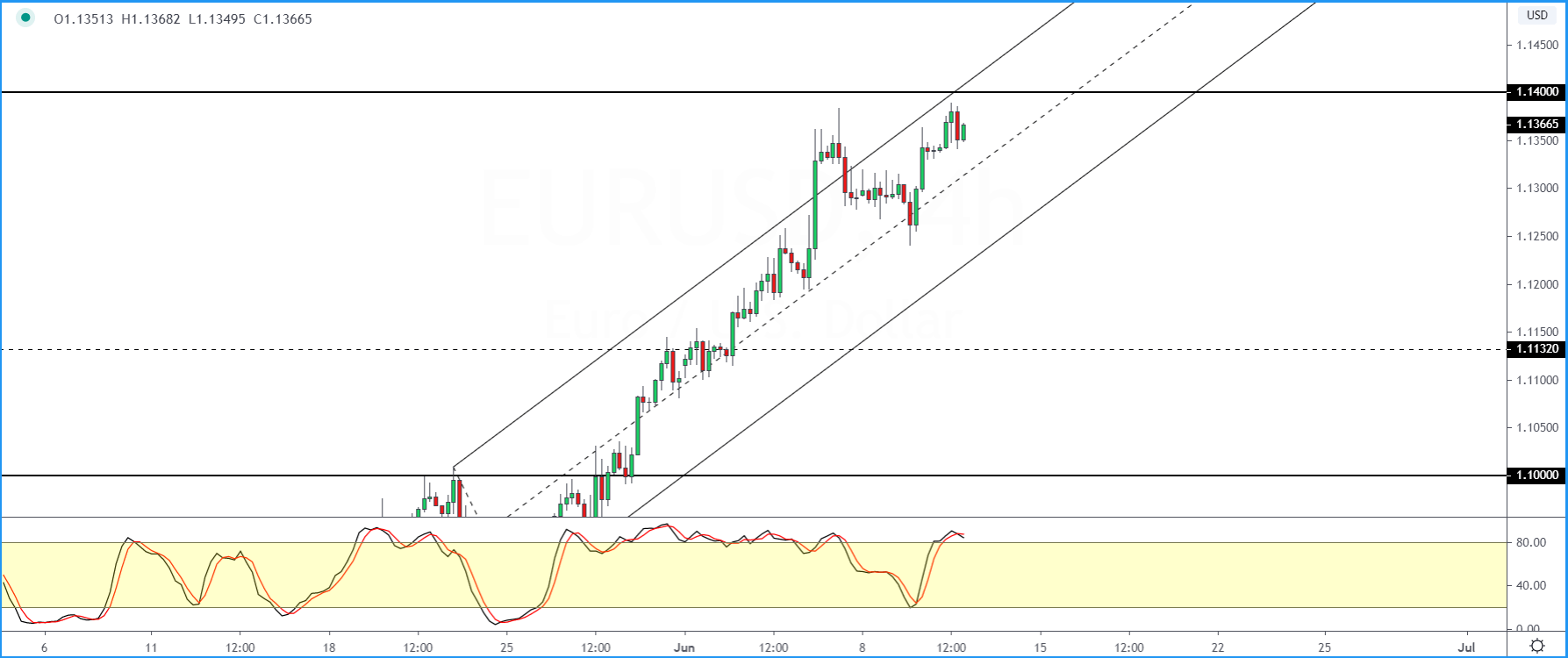Click the teal market status dot
Screen dimensions: 1568x658
click(26, 18)
